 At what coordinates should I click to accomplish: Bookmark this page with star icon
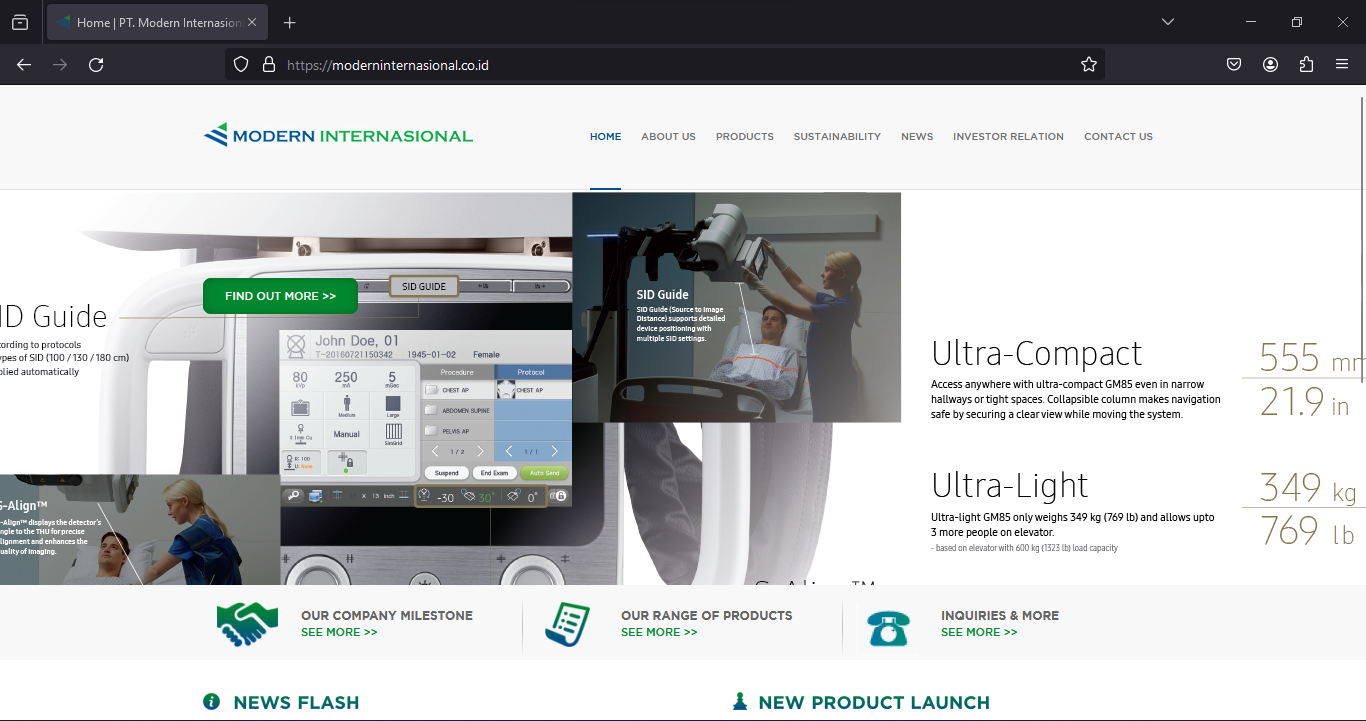[1089, 65]
